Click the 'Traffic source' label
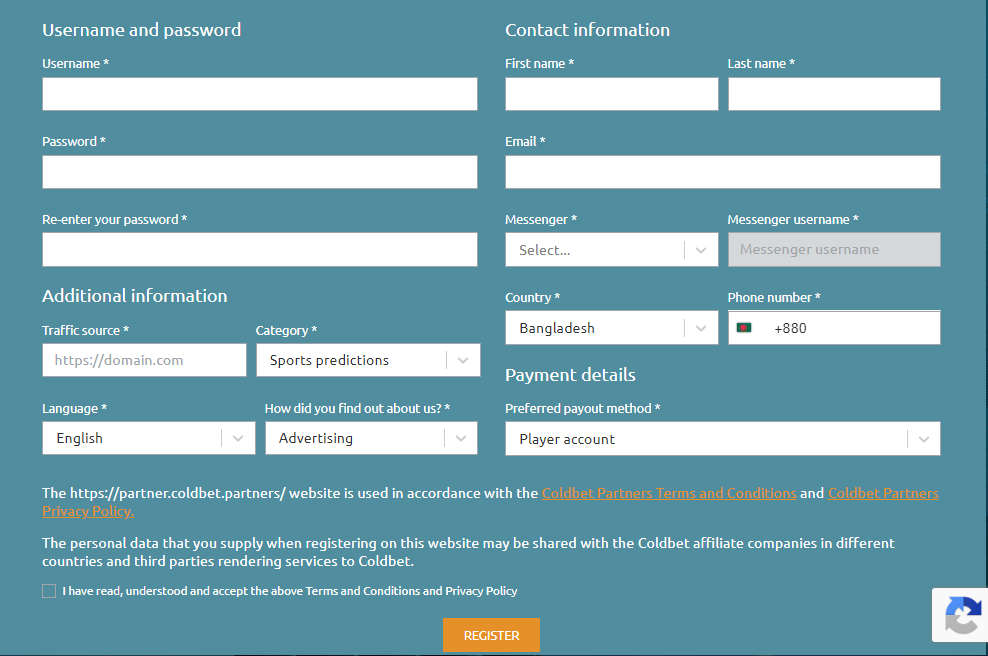 tap(86, 330)
